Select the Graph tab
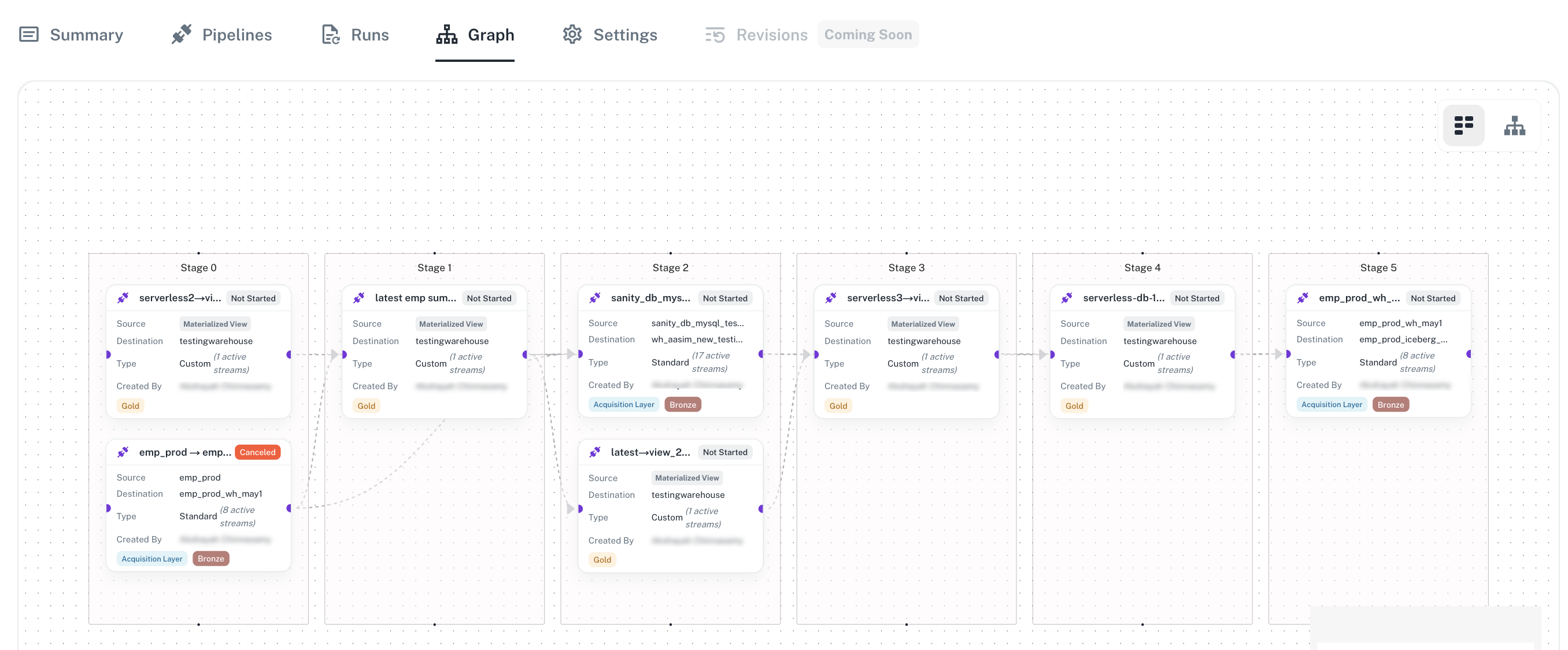Screen dimensions: 1568x650 [475, 35]
